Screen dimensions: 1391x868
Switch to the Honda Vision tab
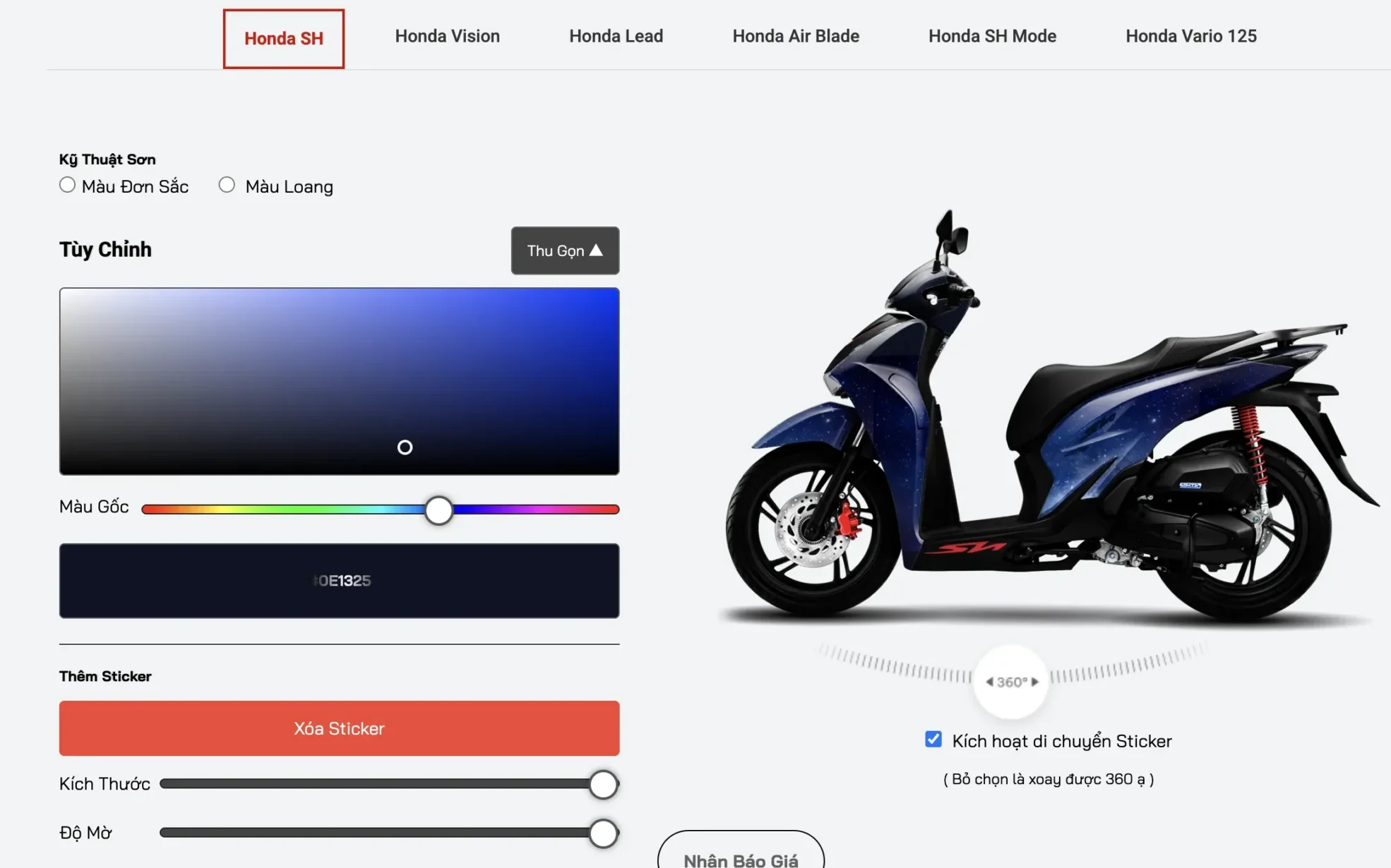(447, 36)
